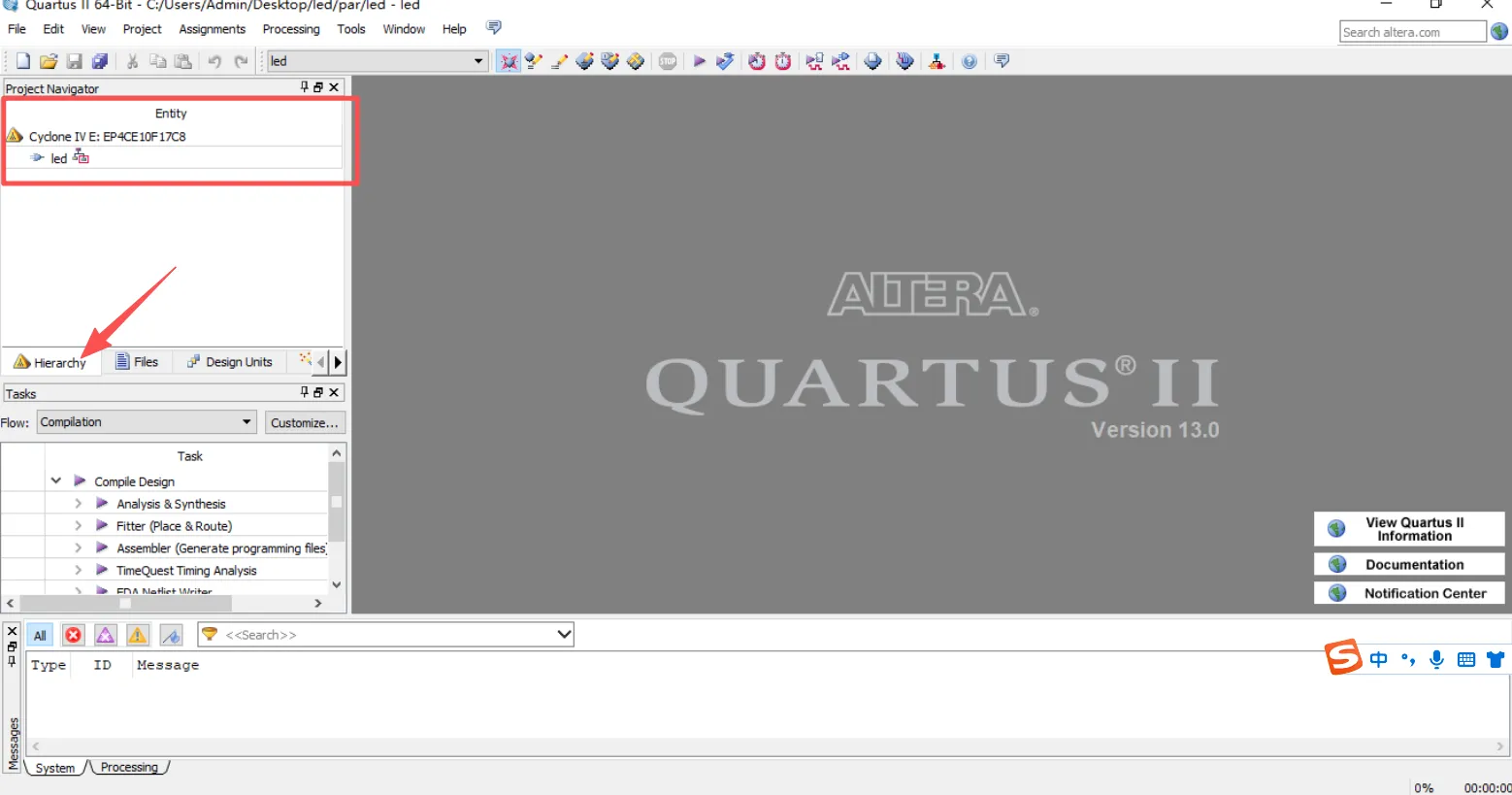
Task: Click the speech bubble icon at toolbar end
Action: [1002, 61]
